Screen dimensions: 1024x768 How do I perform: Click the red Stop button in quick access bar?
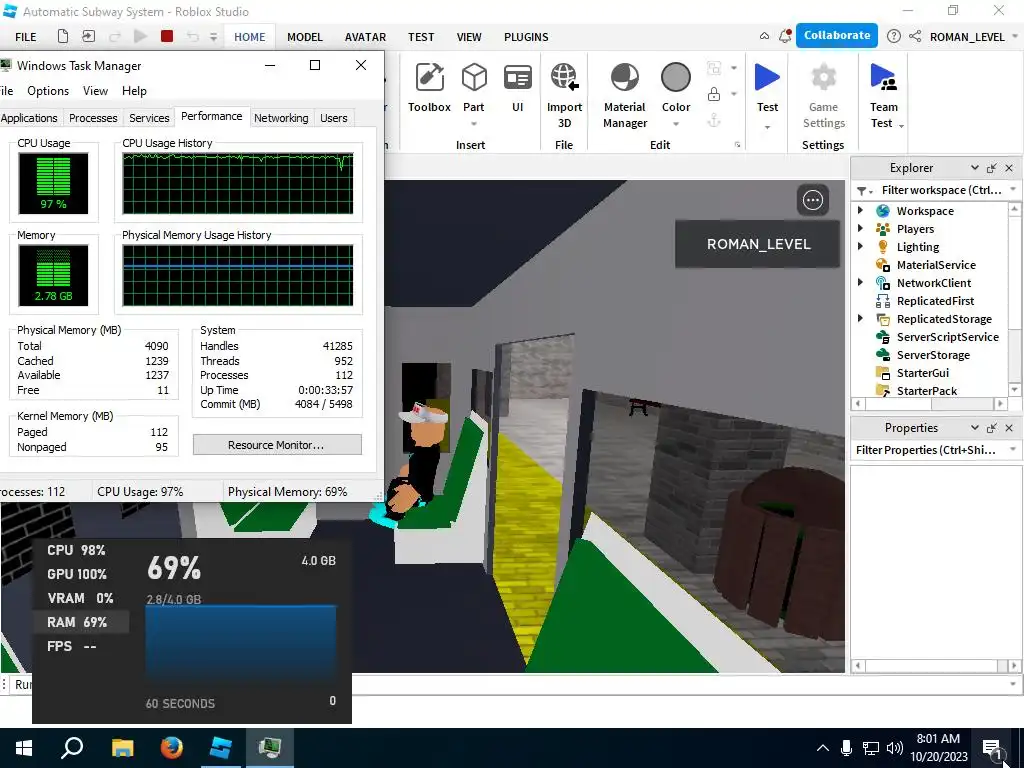[167, 37]
